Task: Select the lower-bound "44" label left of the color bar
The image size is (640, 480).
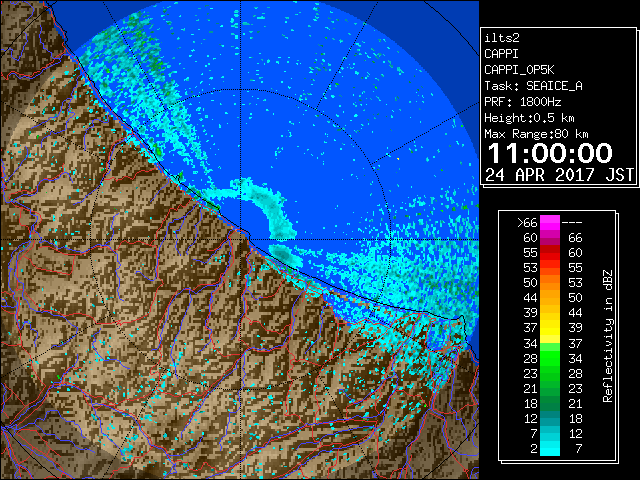Action: 530,298
